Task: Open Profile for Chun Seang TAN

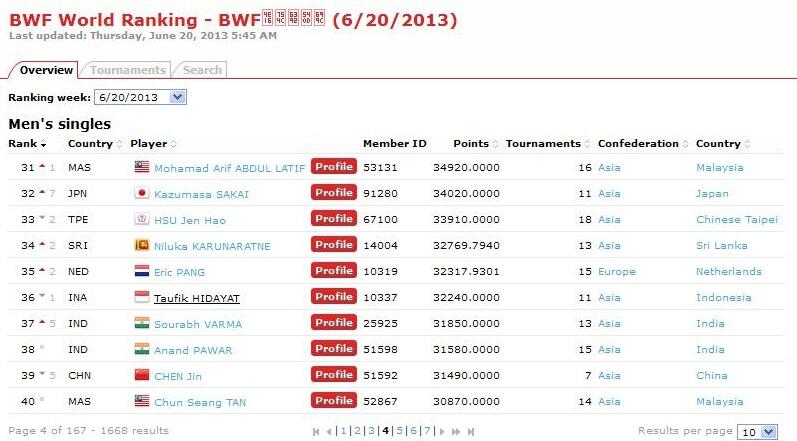Action: pyautogui.click(x=334, y=400)
